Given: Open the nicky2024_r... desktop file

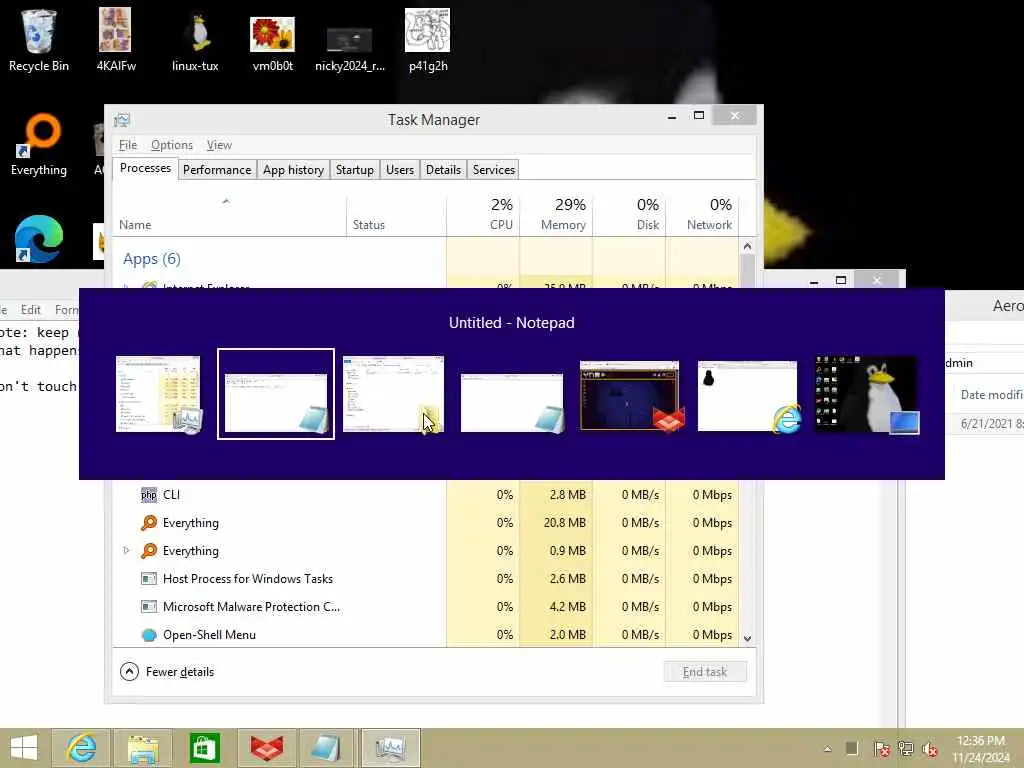Looking at the screenshot, I should [x=349, y=49].
